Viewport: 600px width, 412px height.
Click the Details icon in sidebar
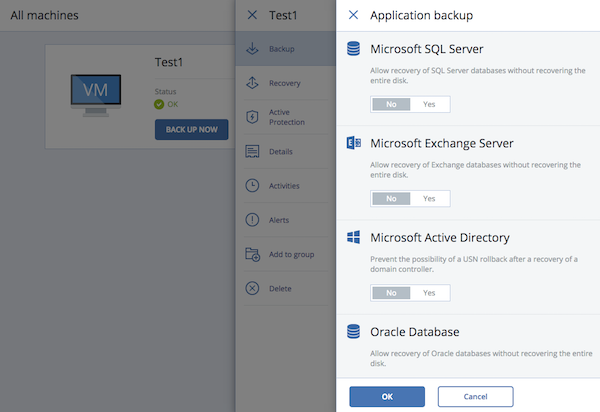coord(253,151)
